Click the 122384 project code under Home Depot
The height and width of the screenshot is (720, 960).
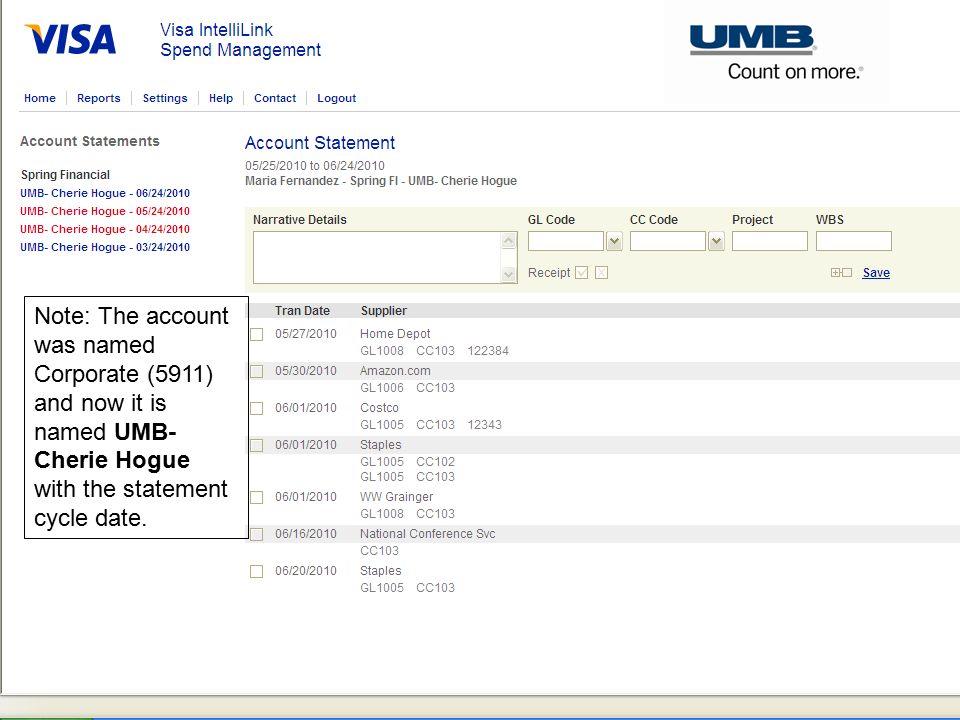[x=488, y=351]
